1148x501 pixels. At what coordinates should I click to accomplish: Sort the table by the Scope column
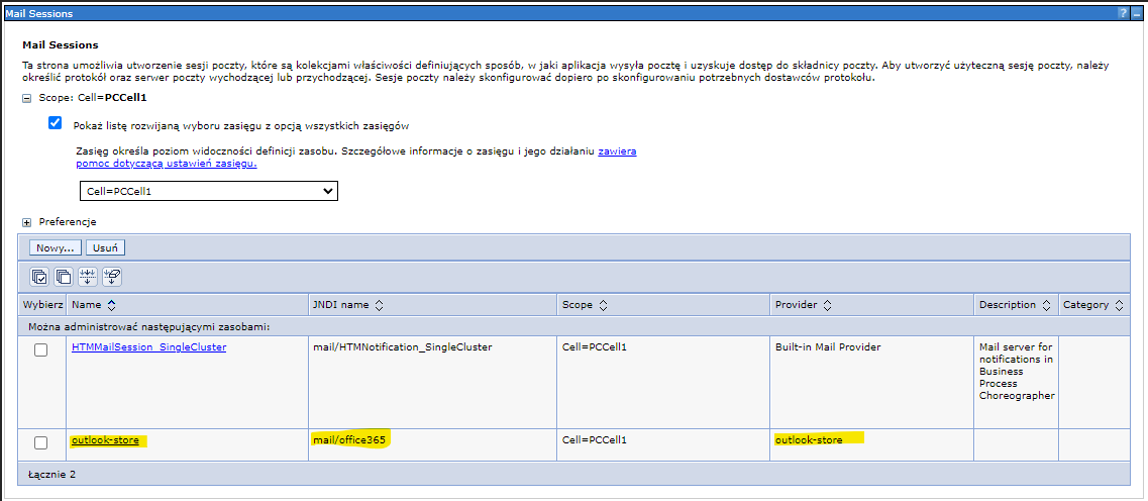603,305
